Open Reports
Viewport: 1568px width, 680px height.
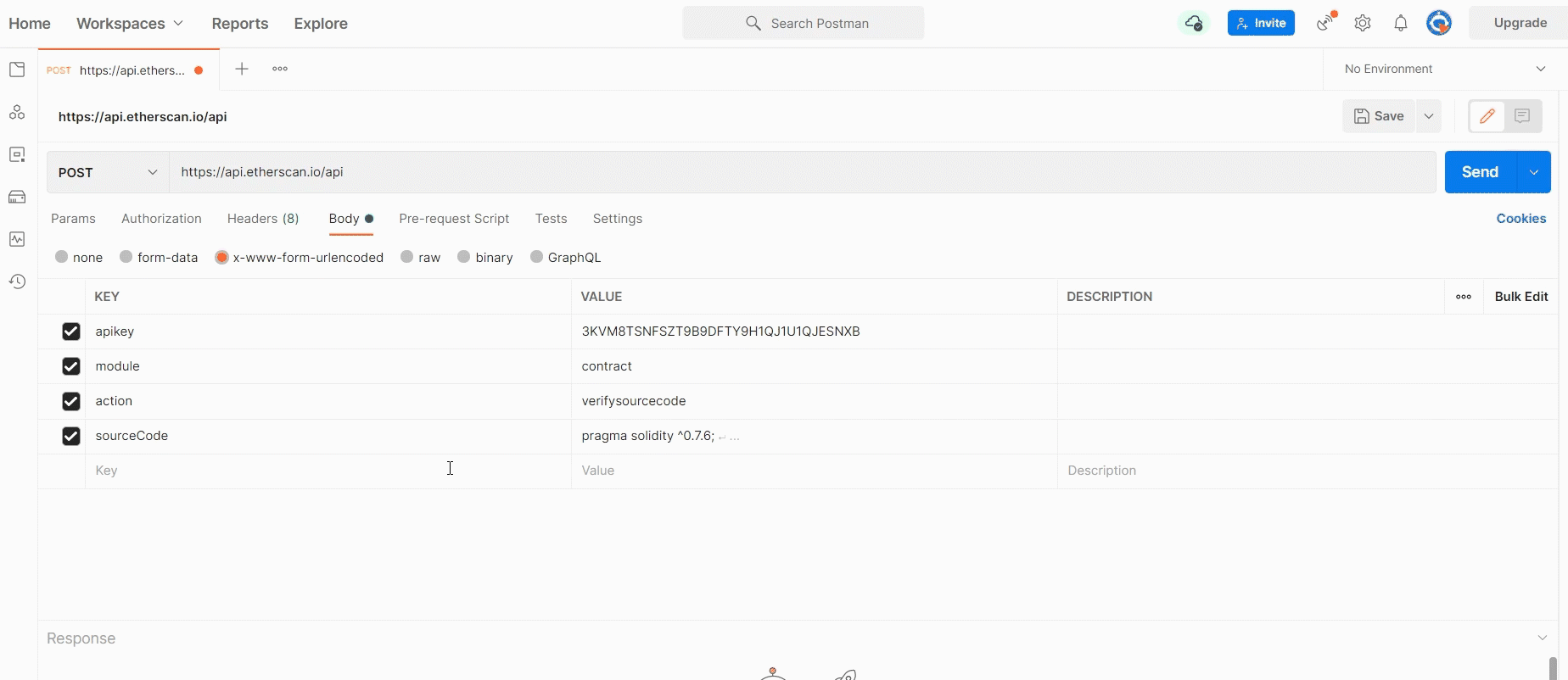[x=240, y=24]
